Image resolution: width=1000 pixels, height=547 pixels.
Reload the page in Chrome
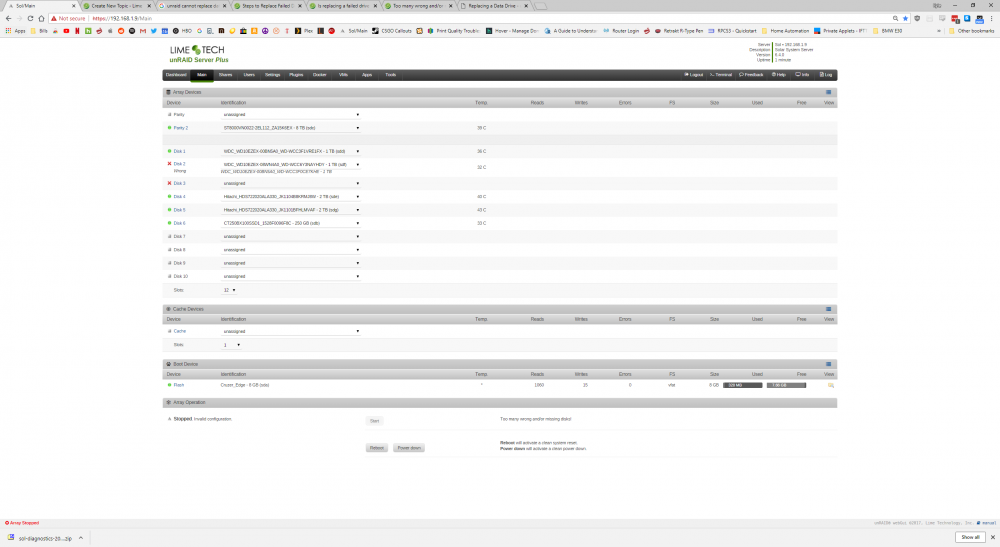coord(30,18)
